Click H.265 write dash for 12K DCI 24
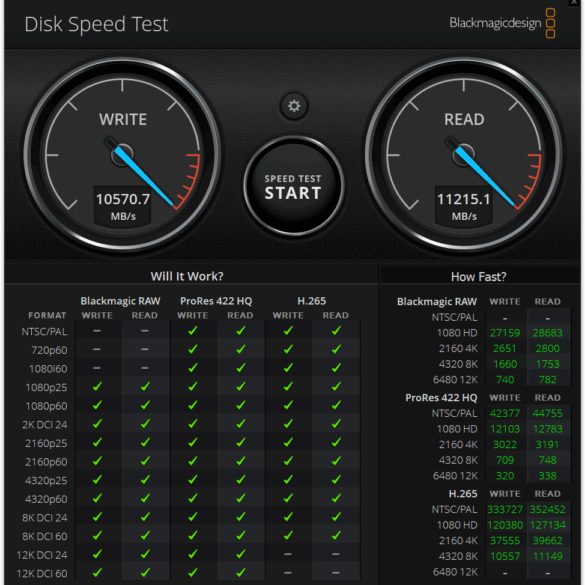This screenshot has height=585, width=585. point(288,554)
